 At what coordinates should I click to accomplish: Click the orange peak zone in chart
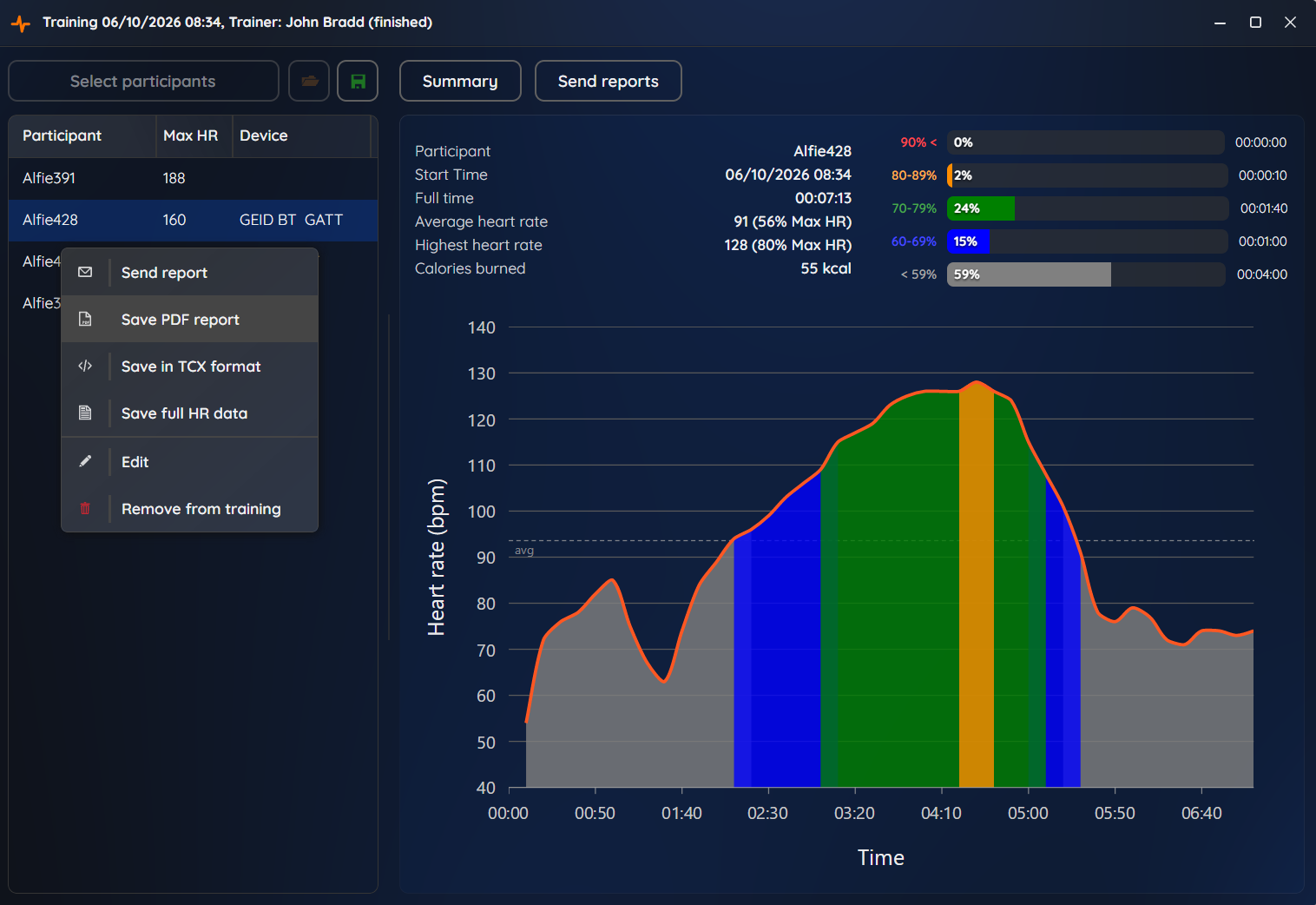coord(977,585)
